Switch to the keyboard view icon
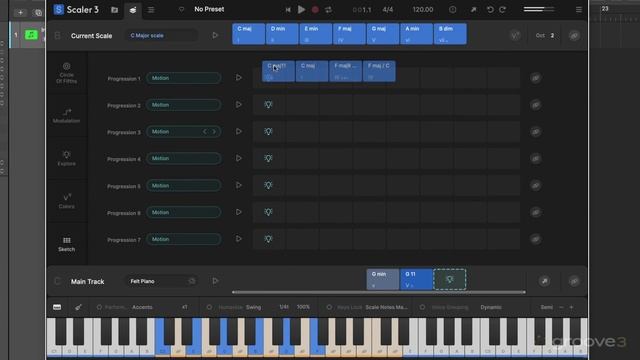 (57, 307)
